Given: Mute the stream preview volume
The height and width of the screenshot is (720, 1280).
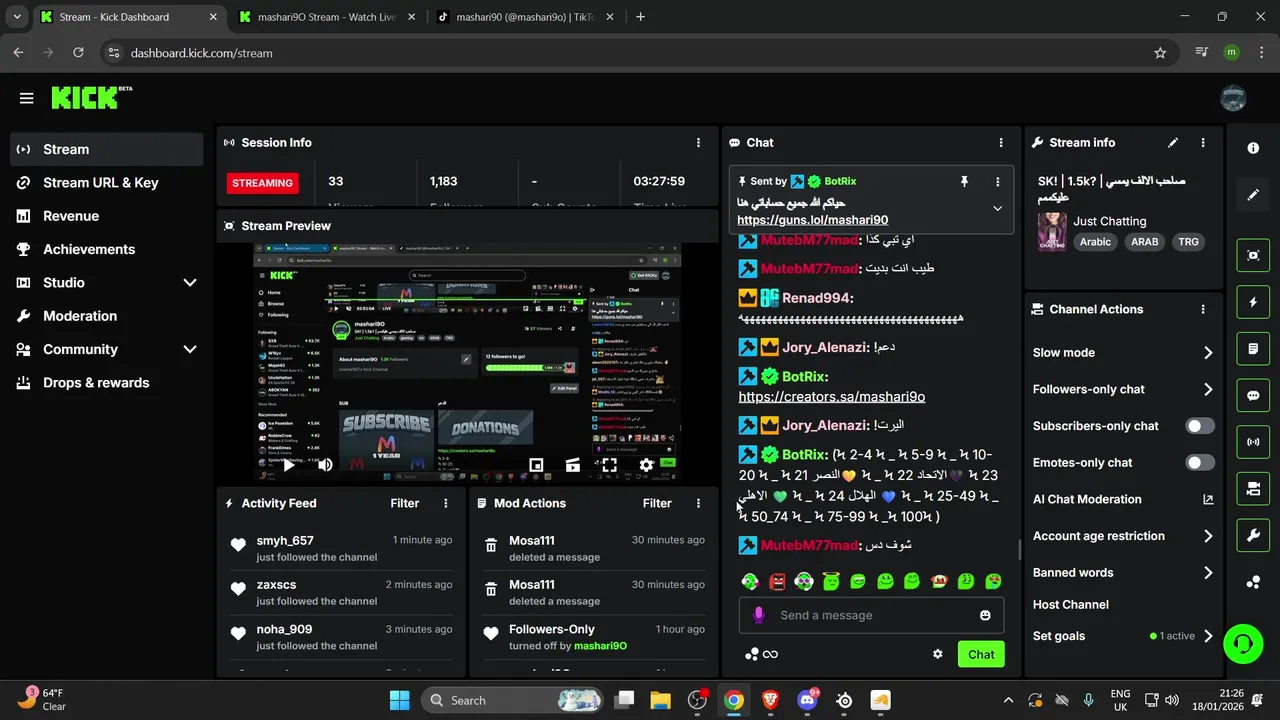Looking at the screenshot, I should coord(325,465).
